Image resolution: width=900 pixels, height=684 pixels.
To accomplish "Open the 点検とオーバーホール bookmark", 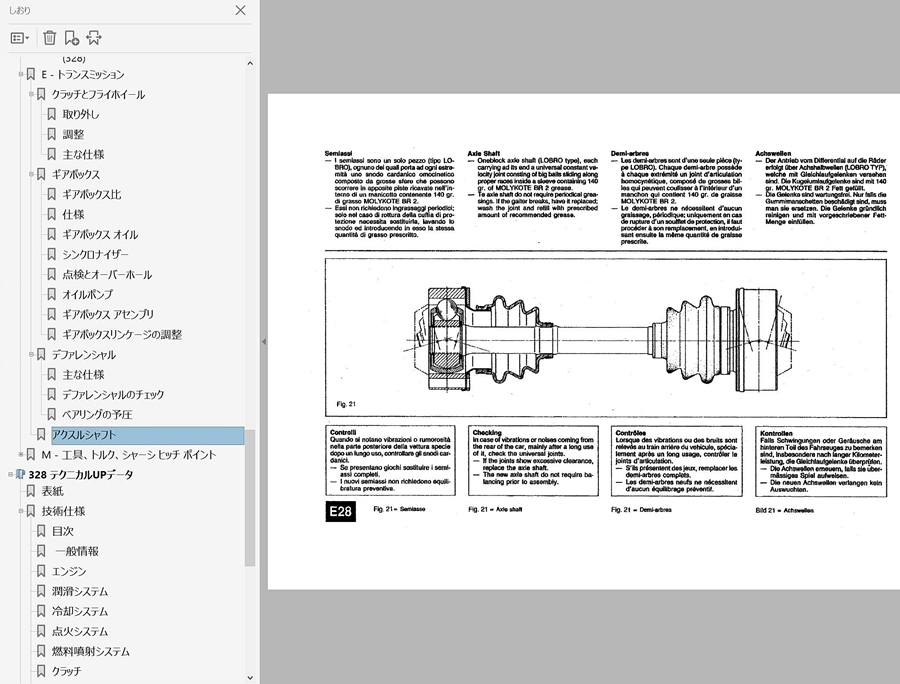I will (107, 274).
